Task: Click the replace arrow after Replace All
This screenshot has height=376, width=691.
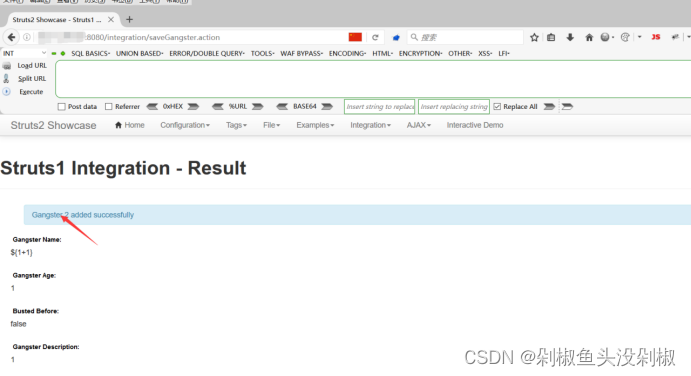Action: pos(549,107)
